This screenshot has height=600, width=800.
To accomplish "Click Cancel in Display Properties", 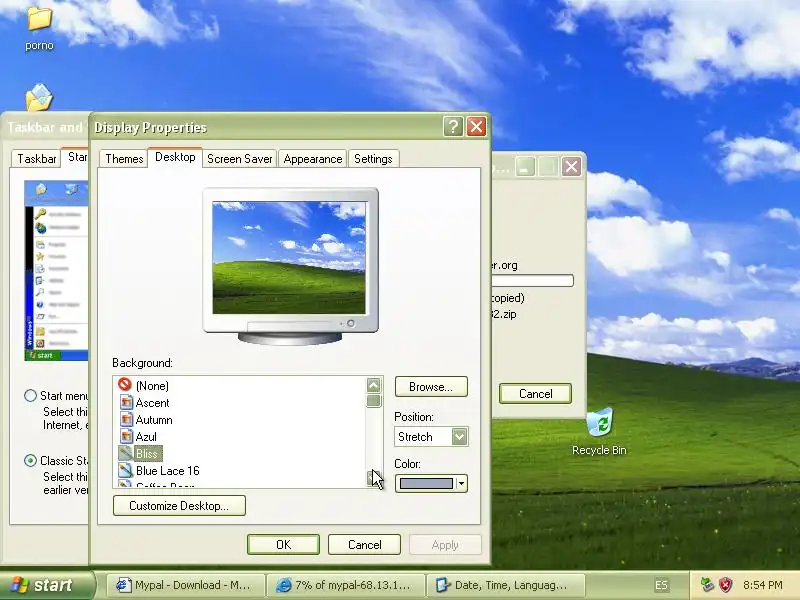I will coord(364,544).
